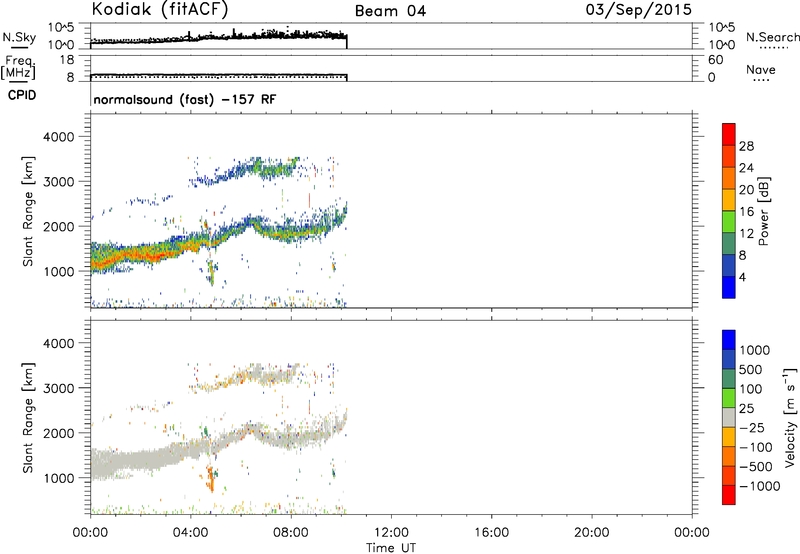Click the '20:00' time tick label
Viewport: 800px width, 554px height.
591,533
